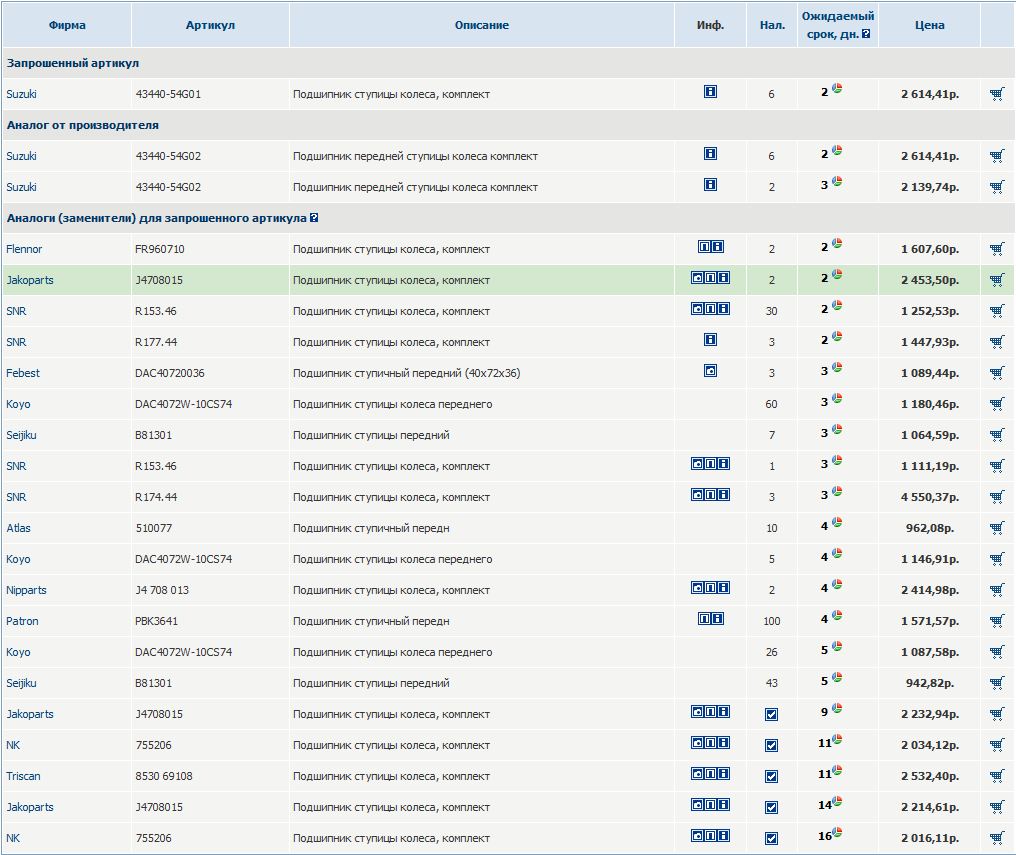Open info icon for Suzuki 43440-54G01
The height and width of the screenshot is (855, 1016).
tap(710, 92)
